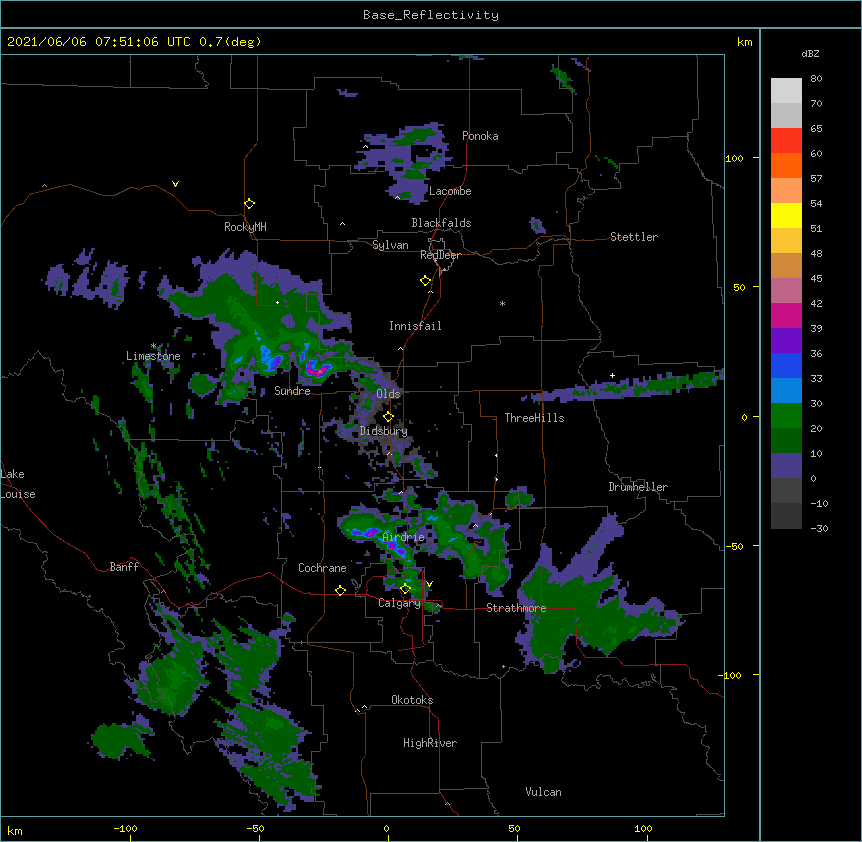The height and width of the screenshot is (842, 862).
Task: Click the white plus marker northeast of ThreeHills
Action: [612, 375]
